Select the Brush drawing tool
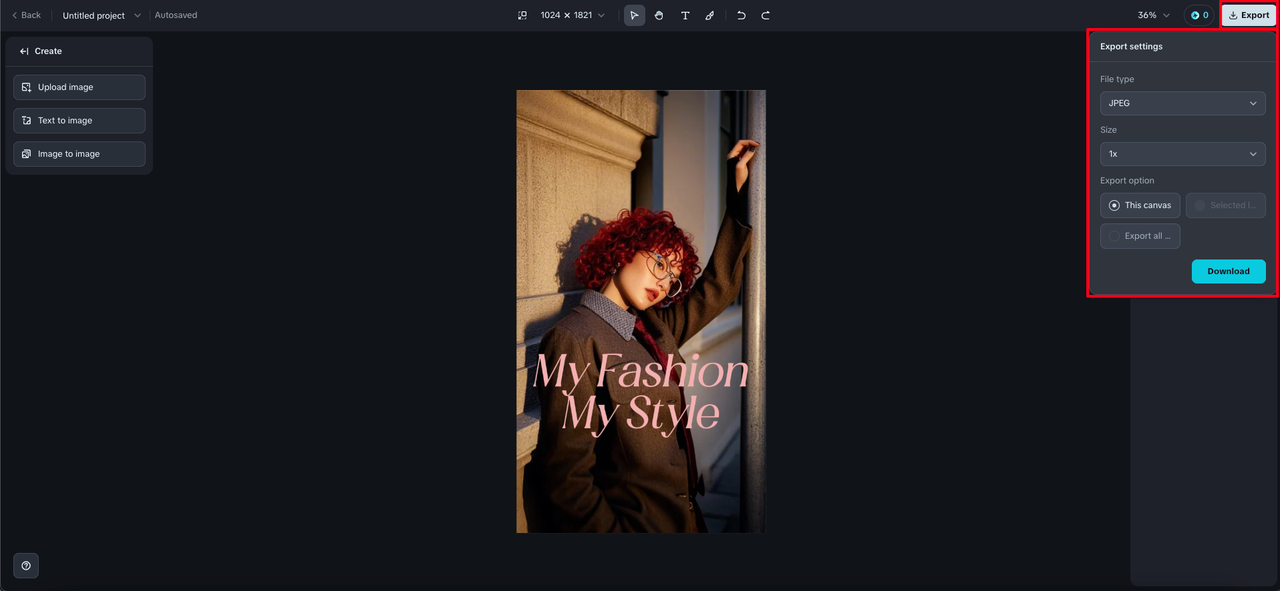Screen dimensions: 1280x591 [710, 15]
